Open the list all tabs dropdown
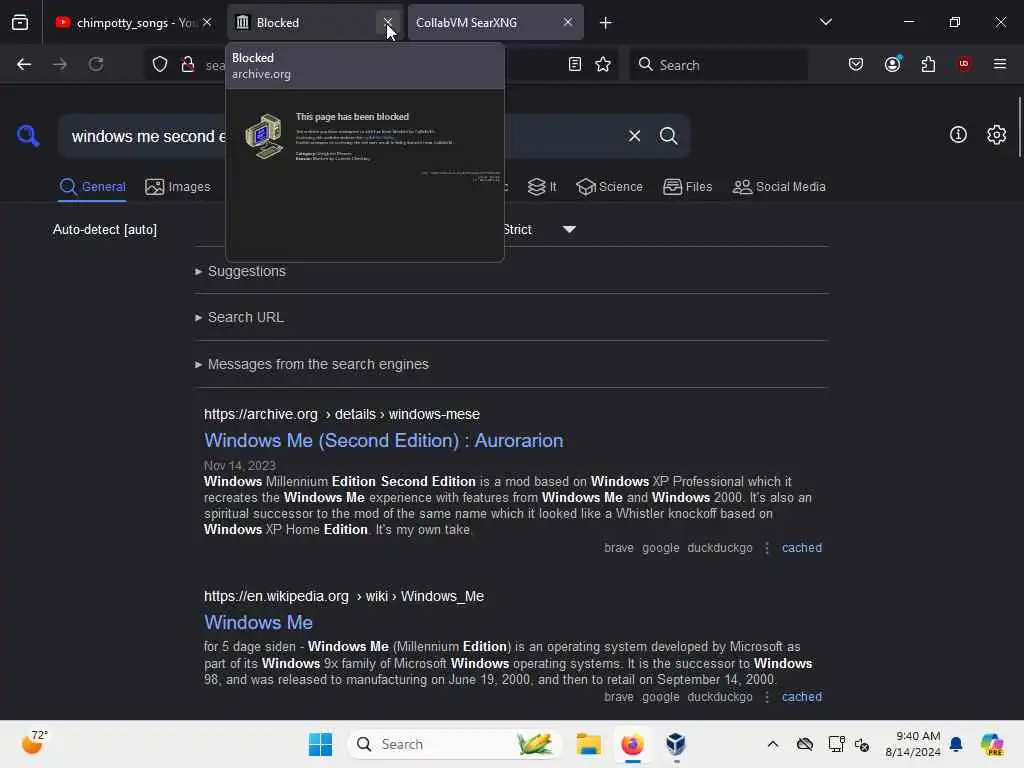 coord(825,22)
